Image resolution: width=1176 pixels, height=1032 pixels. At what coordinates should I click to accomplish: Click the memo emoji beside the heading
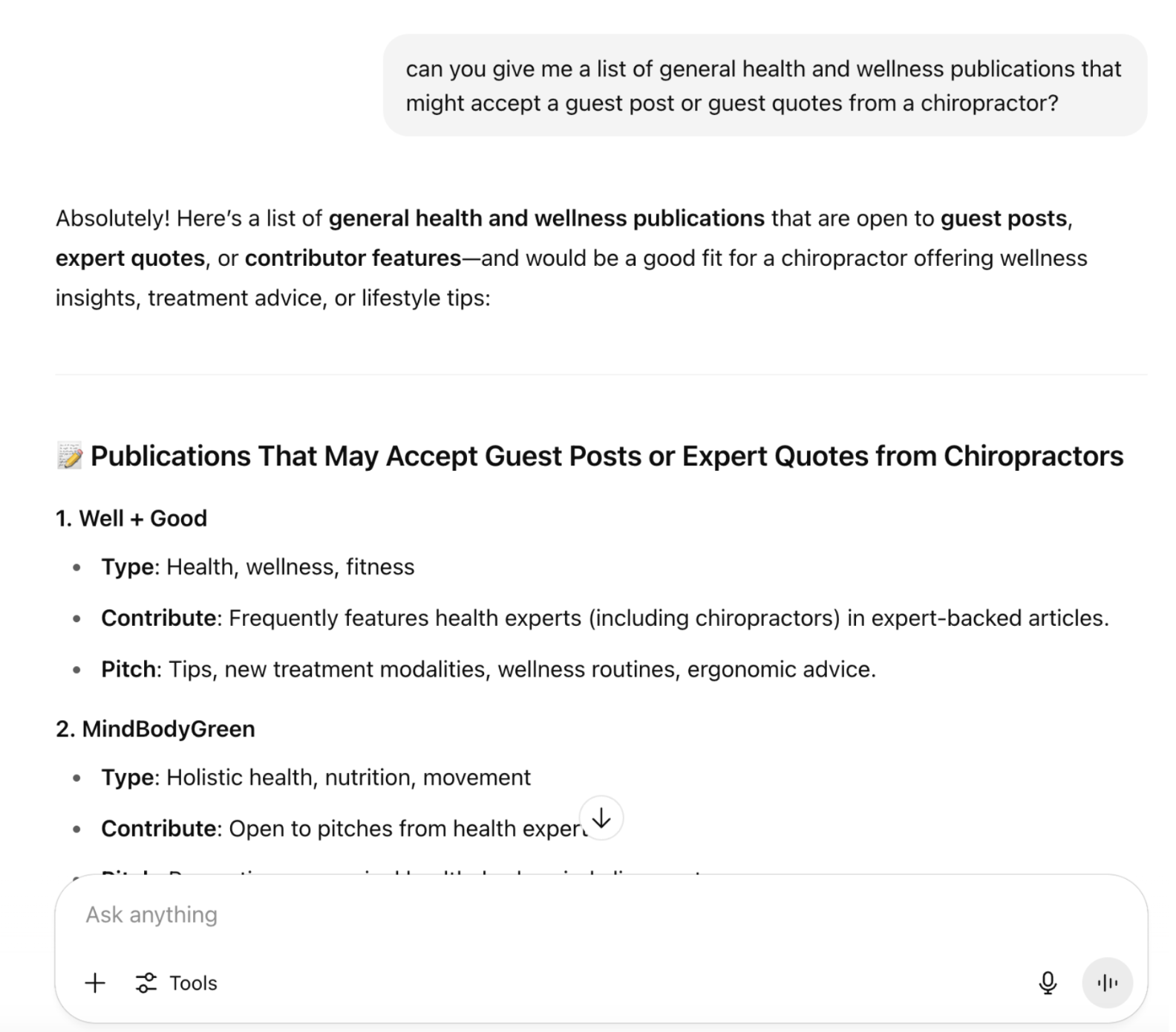(70, 456)
